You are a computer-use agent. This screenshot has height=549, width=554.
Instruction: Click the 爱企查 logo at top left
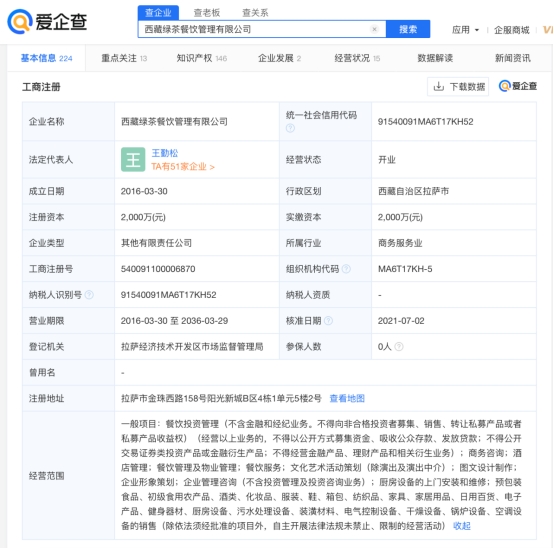(47, 22)
